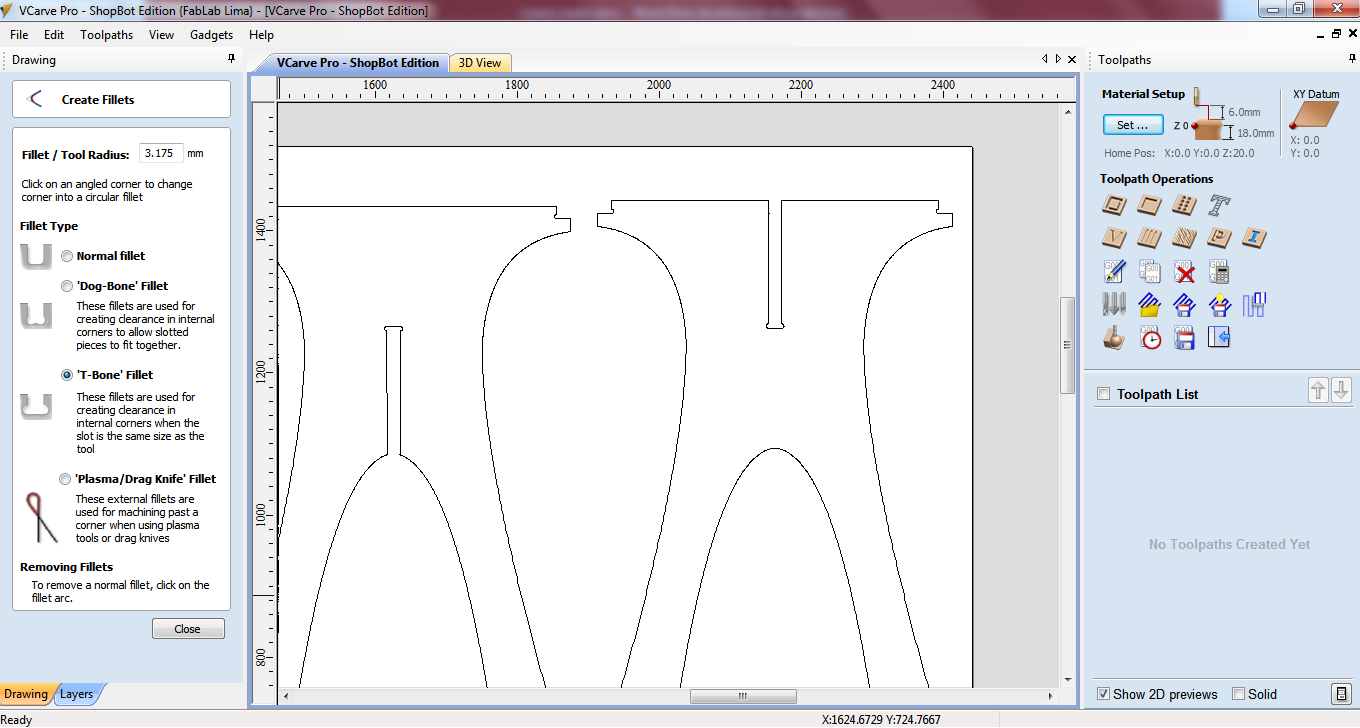Select the Pocket toolpath icon
This screenshot has width=1360, height=728.
point(1150,206)
